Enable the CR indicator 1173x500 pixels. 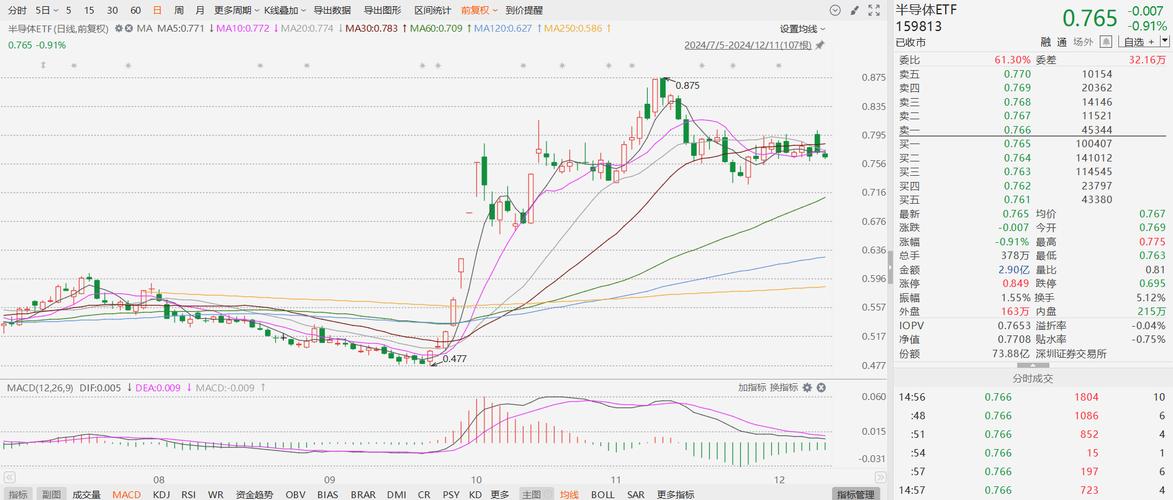click(x=424, y=494)
